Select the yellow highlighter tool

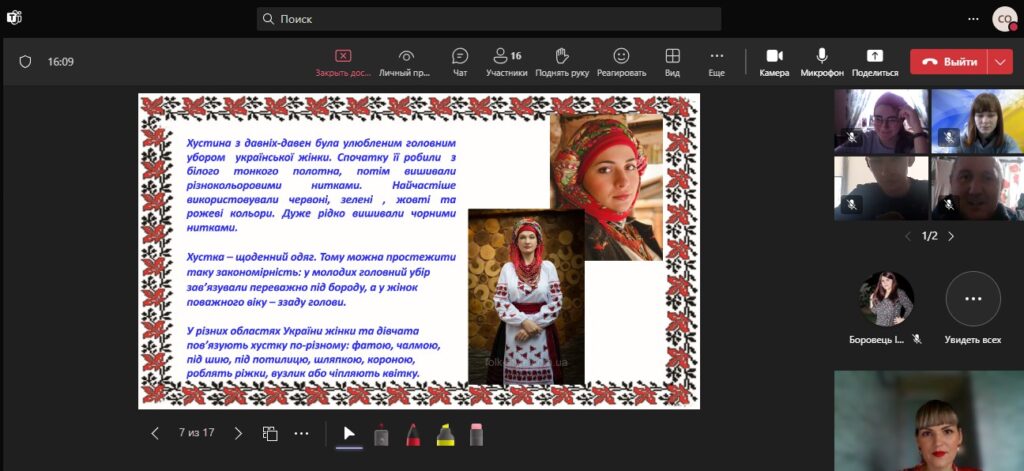pos(445,434)
